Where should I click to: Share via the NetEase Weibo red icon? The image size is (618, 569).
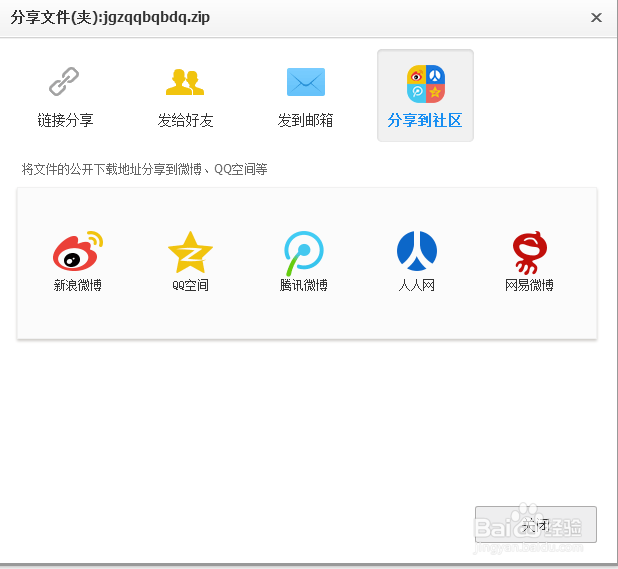click(530, 253)
